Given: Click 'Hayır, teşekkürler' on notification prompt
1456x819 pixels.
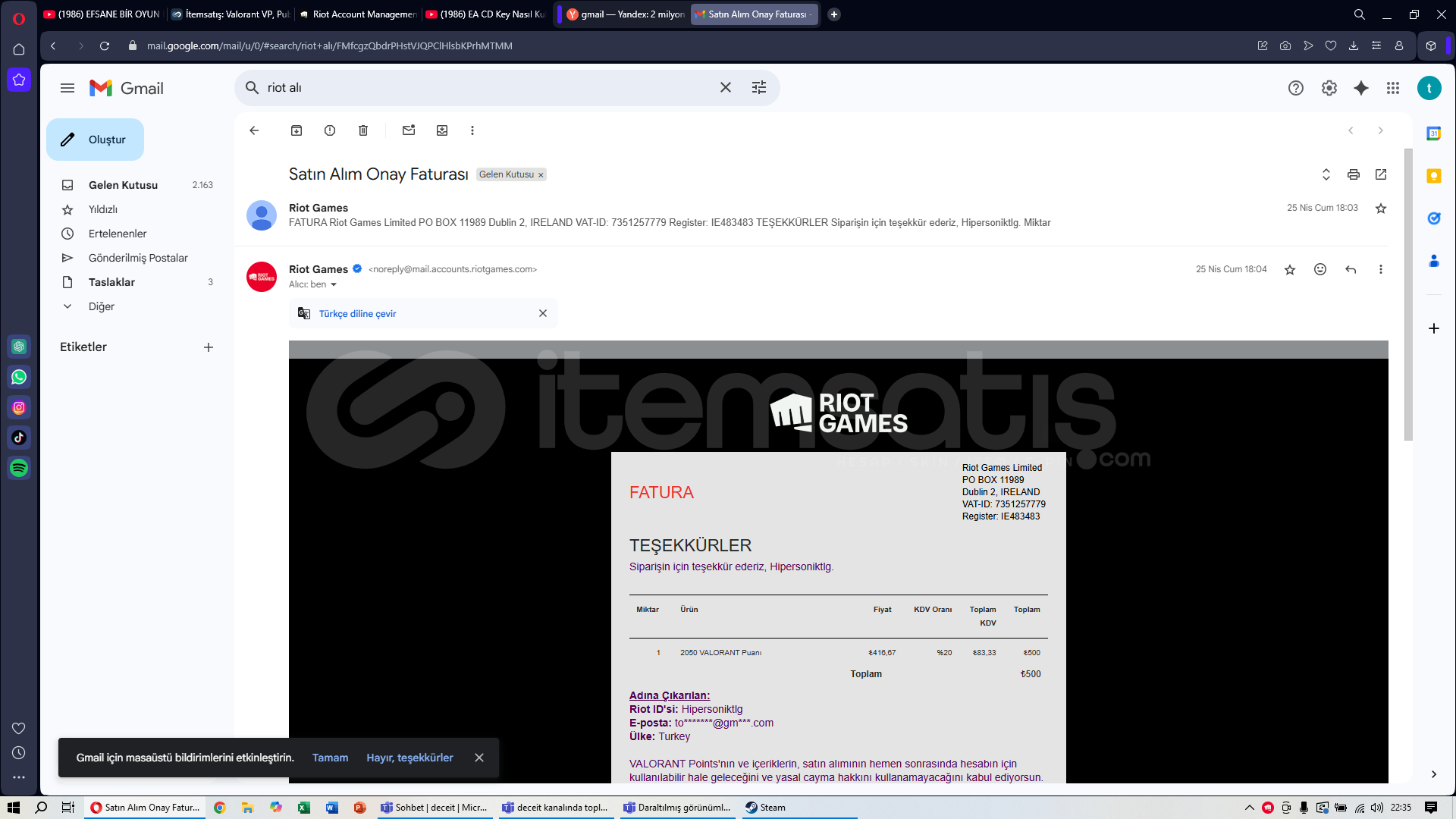Looking at the screenshot, I should [409, 758].
